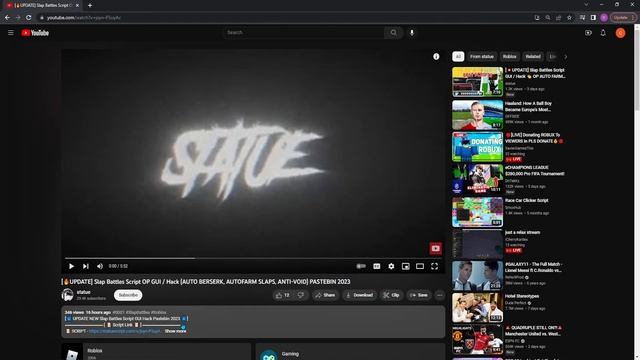Open eChampions League FIFA Tournament title

click(535, 171)
